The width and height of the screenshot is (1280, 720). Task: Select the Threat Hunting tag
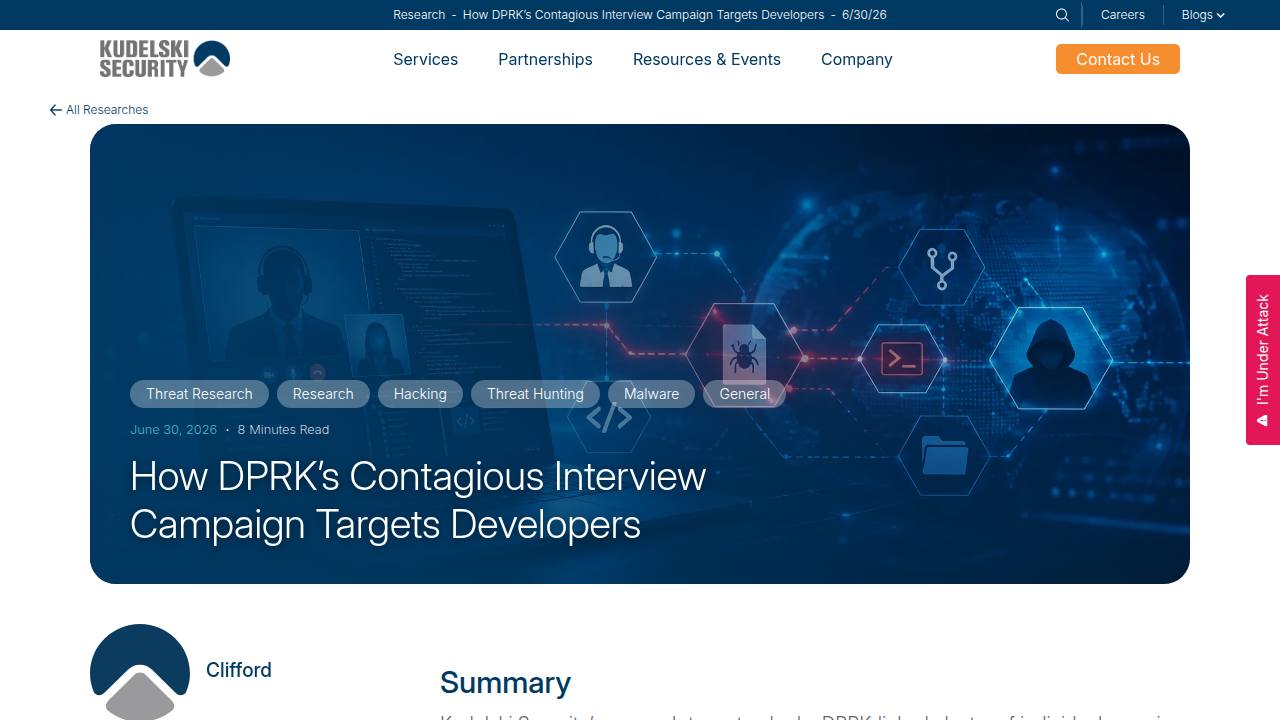[535, 394]
